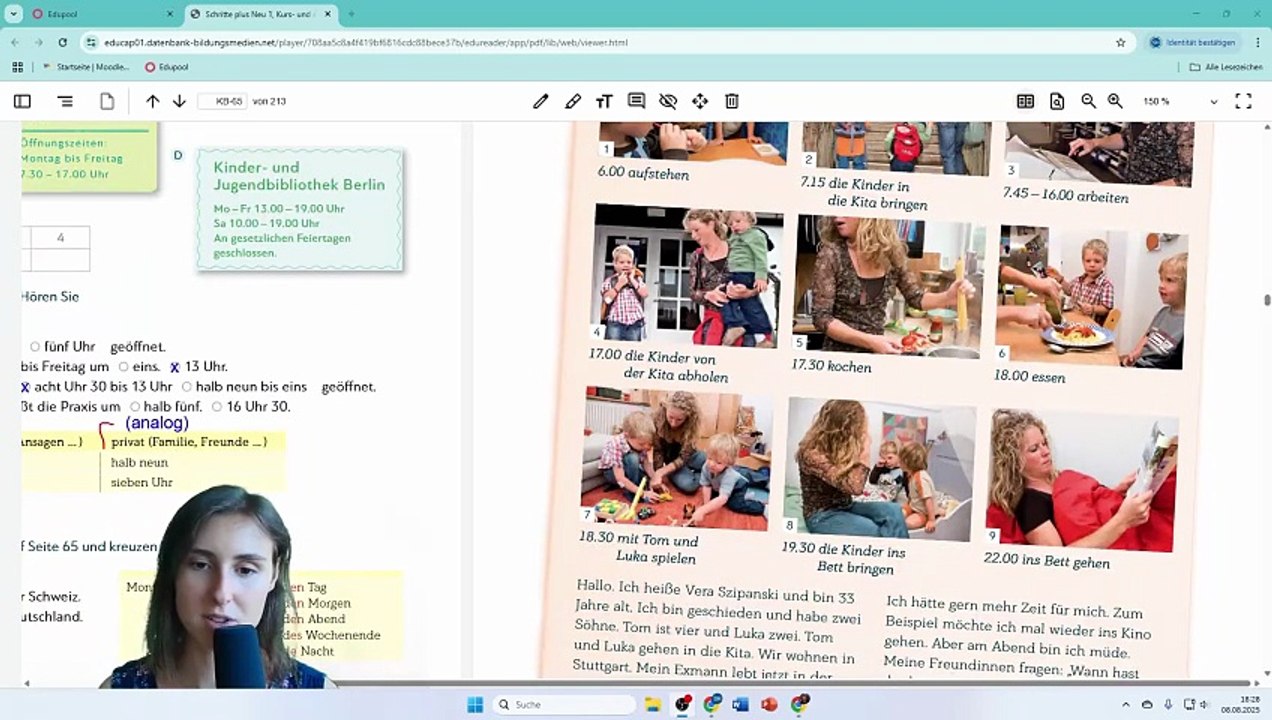1272x720 pixels.
Task: Click the page number field KB-65
Action: [222, 101]
